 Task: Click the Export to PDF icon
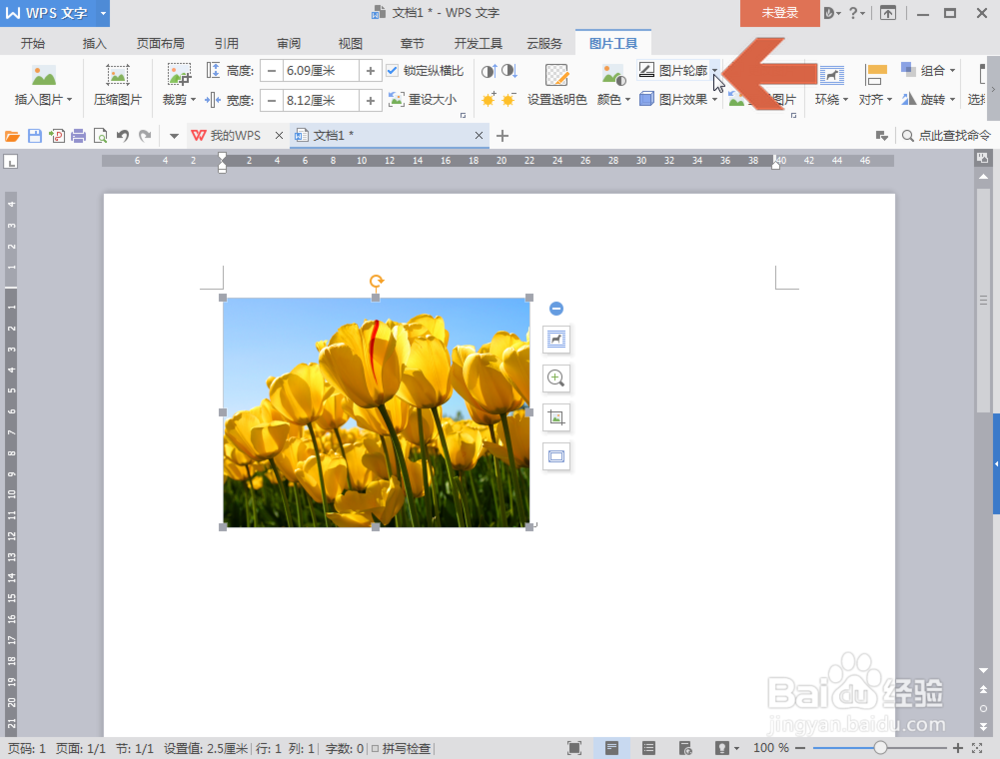[57, 136]
